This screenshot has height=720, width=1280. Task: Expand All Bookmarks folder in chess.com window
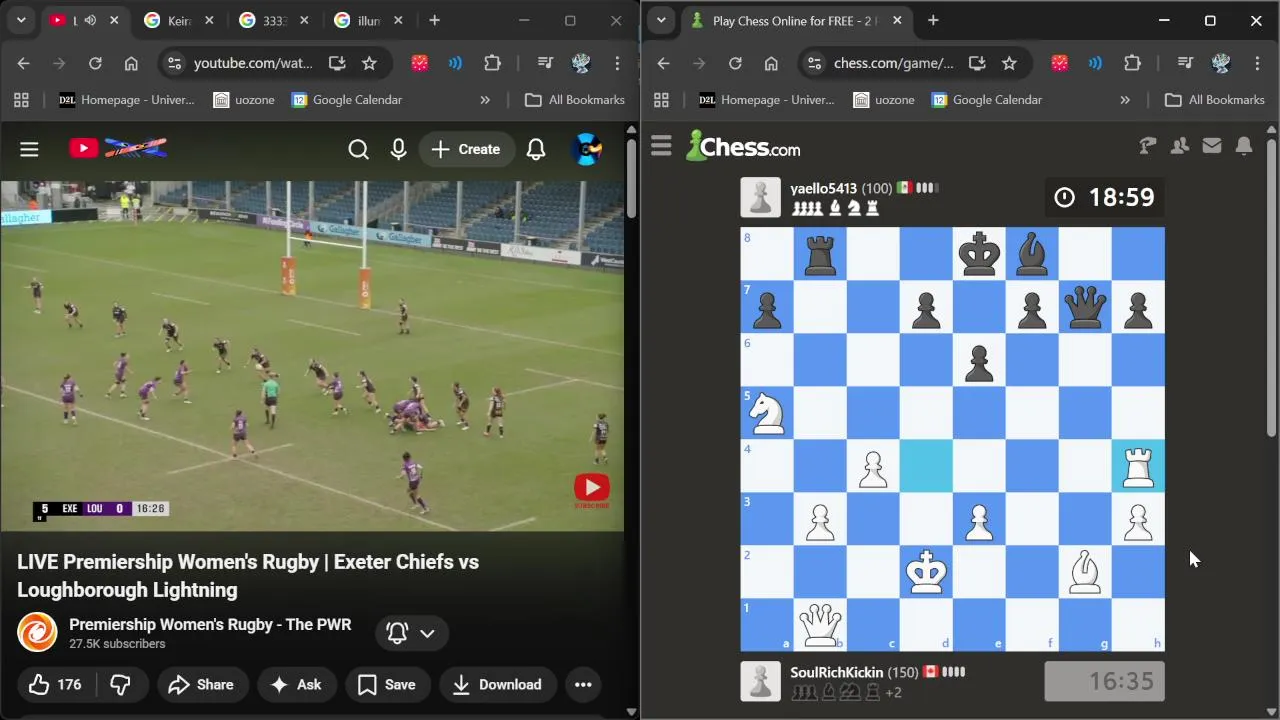(1216, 100)
